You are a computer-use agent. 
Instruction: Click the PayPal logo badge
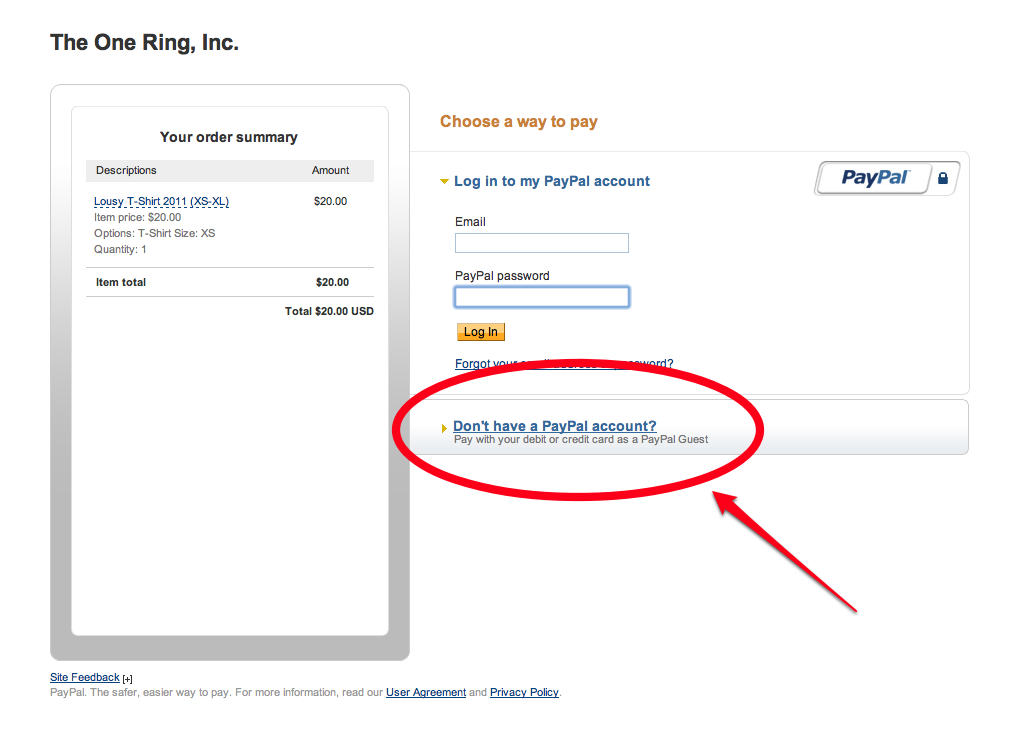pos(874,178)
